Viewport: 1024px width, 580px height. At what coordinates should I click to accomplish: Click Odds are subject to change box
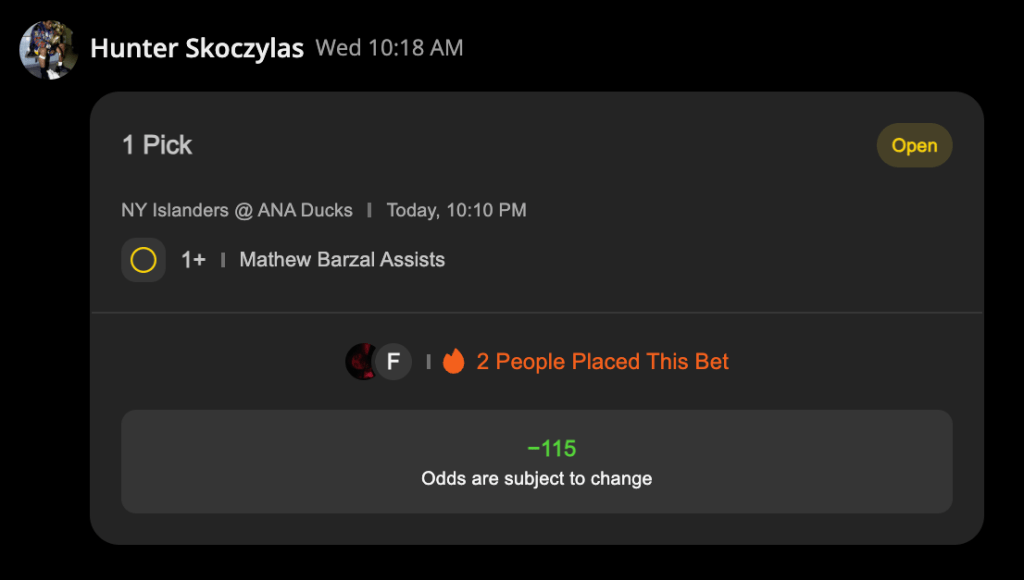[x=537, y=461]
